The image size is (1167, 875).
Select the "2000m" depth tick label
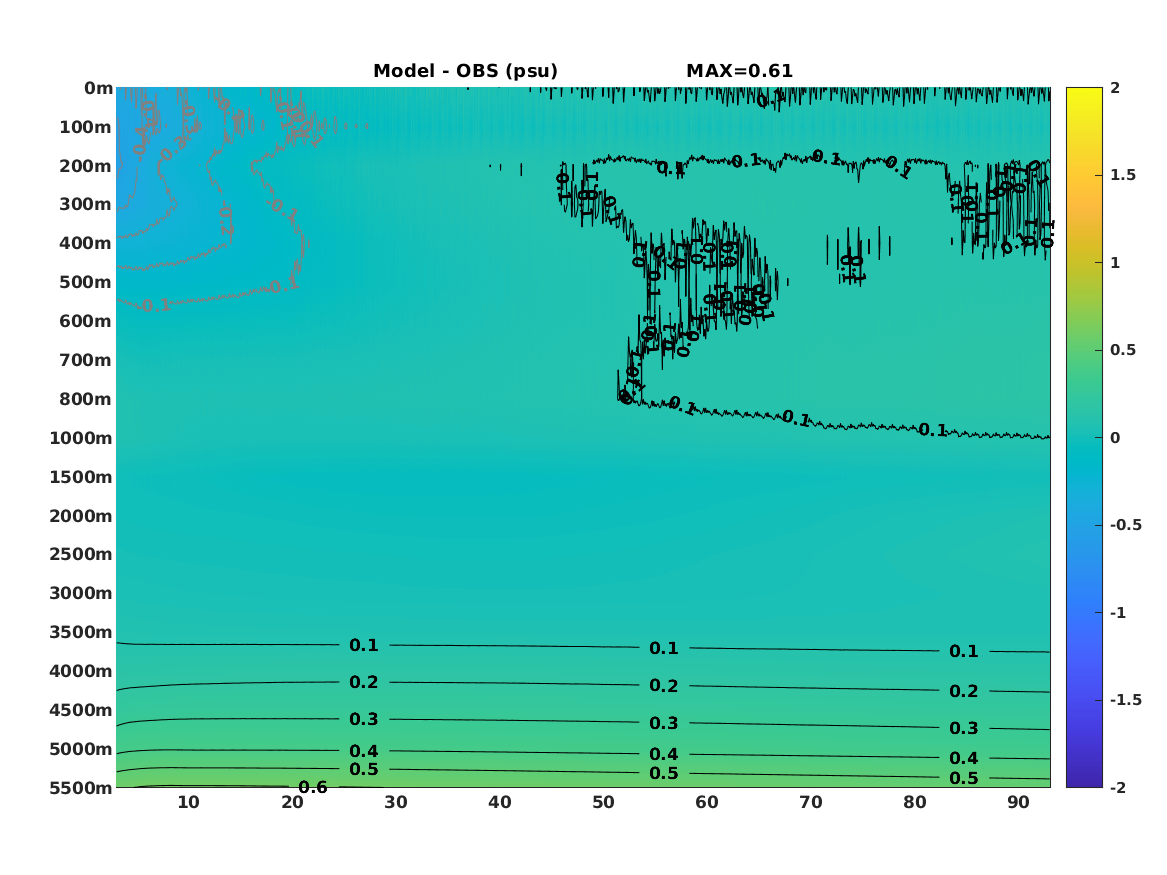click(81, 516)
